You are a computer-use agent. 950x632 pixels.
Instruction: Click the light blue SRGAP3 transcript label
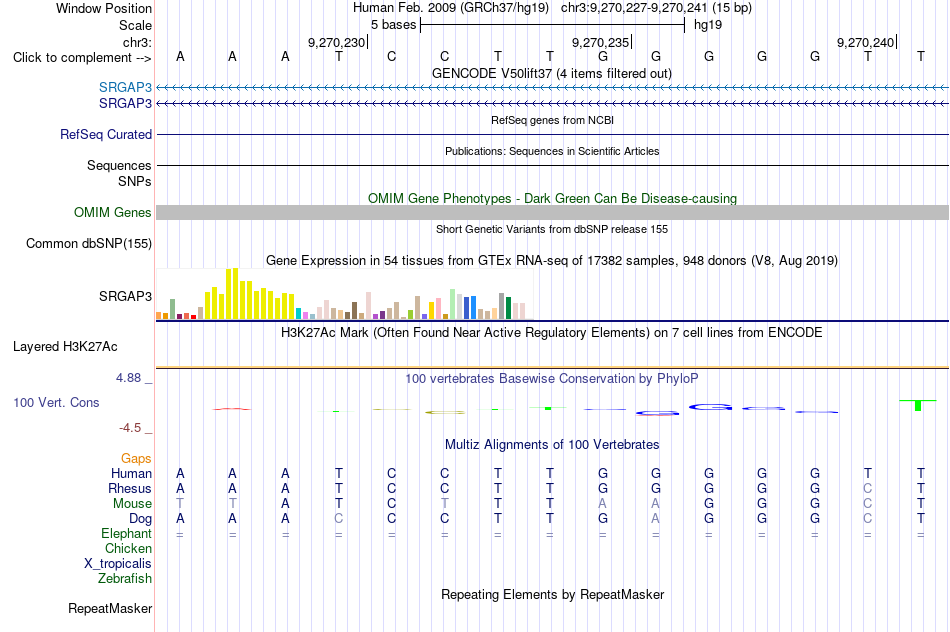(125, 87)
